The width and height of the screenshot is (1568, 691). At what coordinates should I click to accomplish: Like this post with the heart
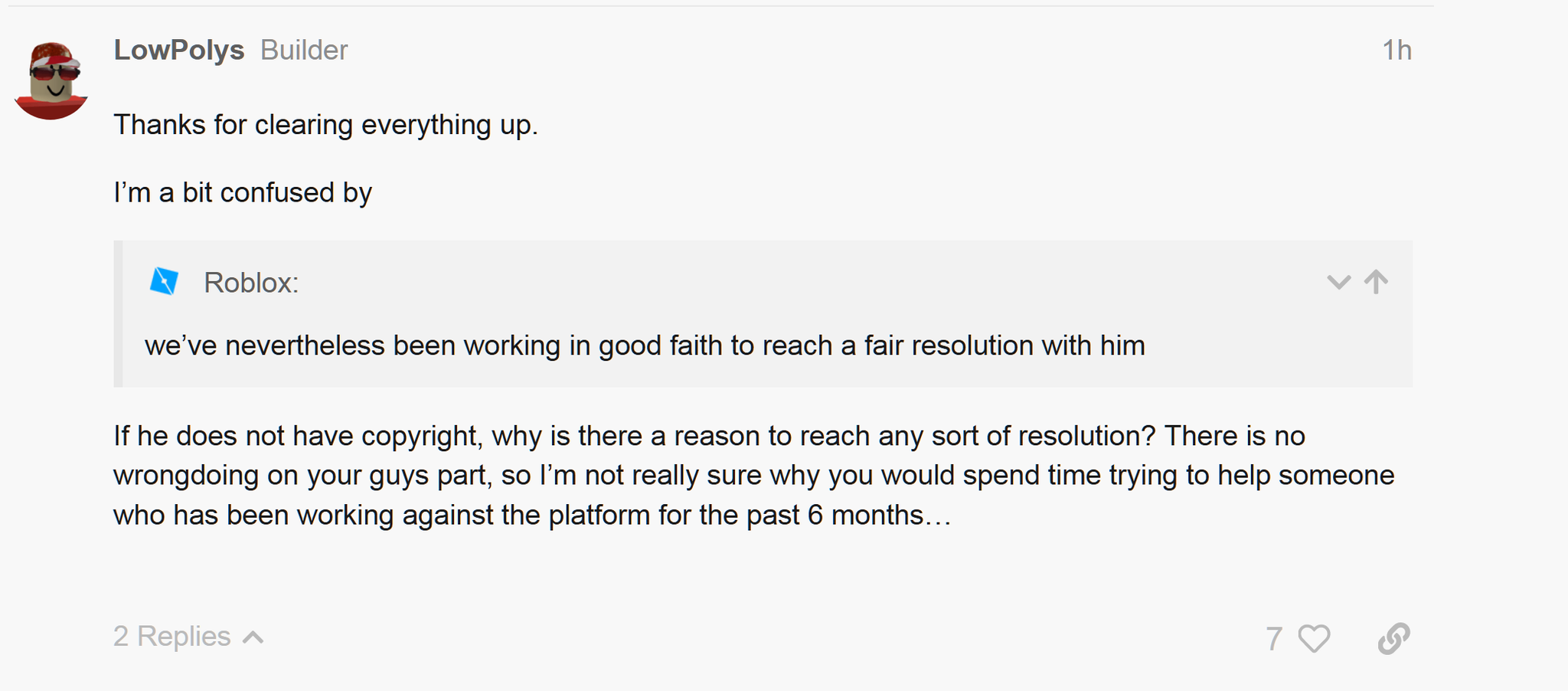[x=1315, y=638]
